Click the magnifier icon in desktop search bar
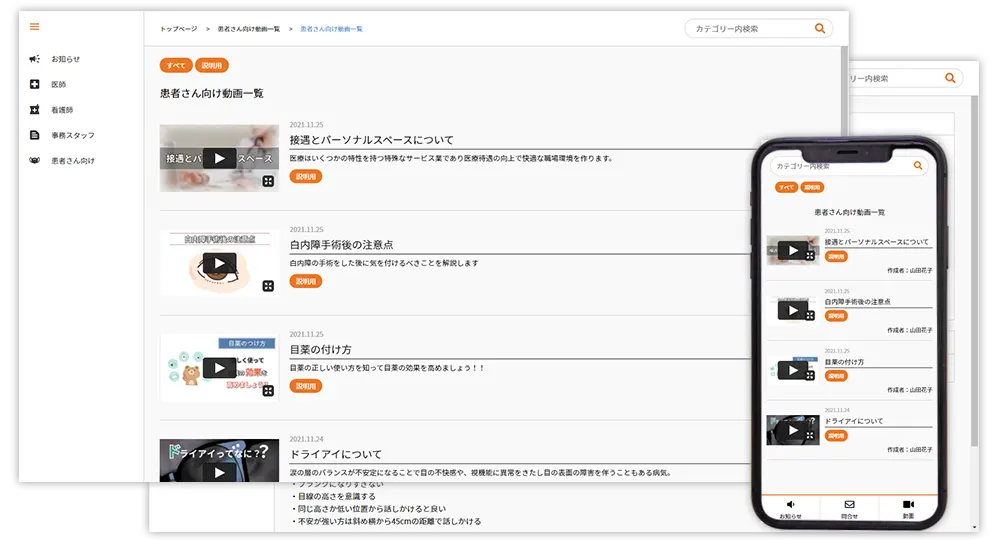 coord(820,29)
